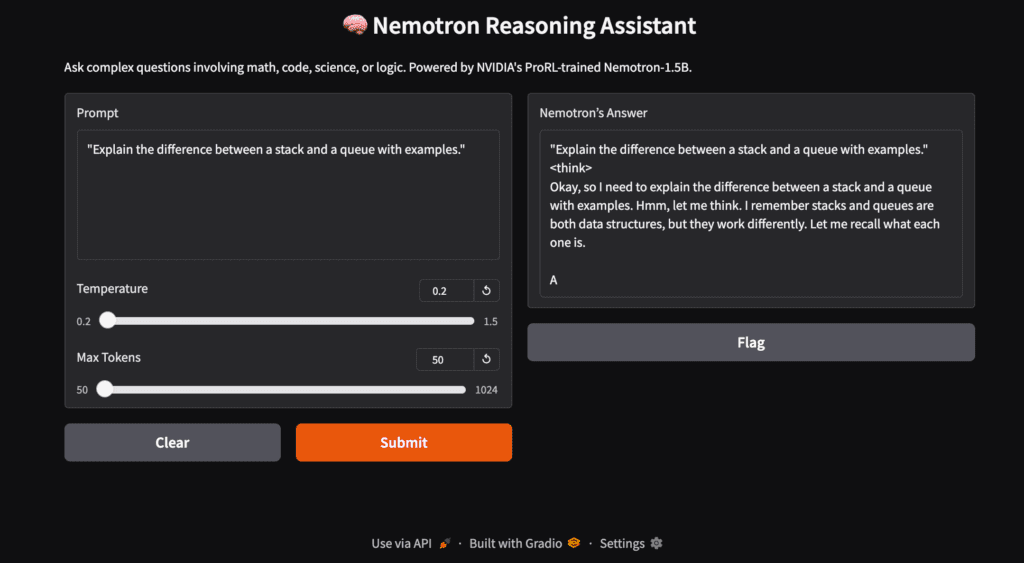Image resolution: width=1024 pixels, height=563 pixels.
Task: Click the Nemotron's Answer label
Action: click(x=593, y=113)
